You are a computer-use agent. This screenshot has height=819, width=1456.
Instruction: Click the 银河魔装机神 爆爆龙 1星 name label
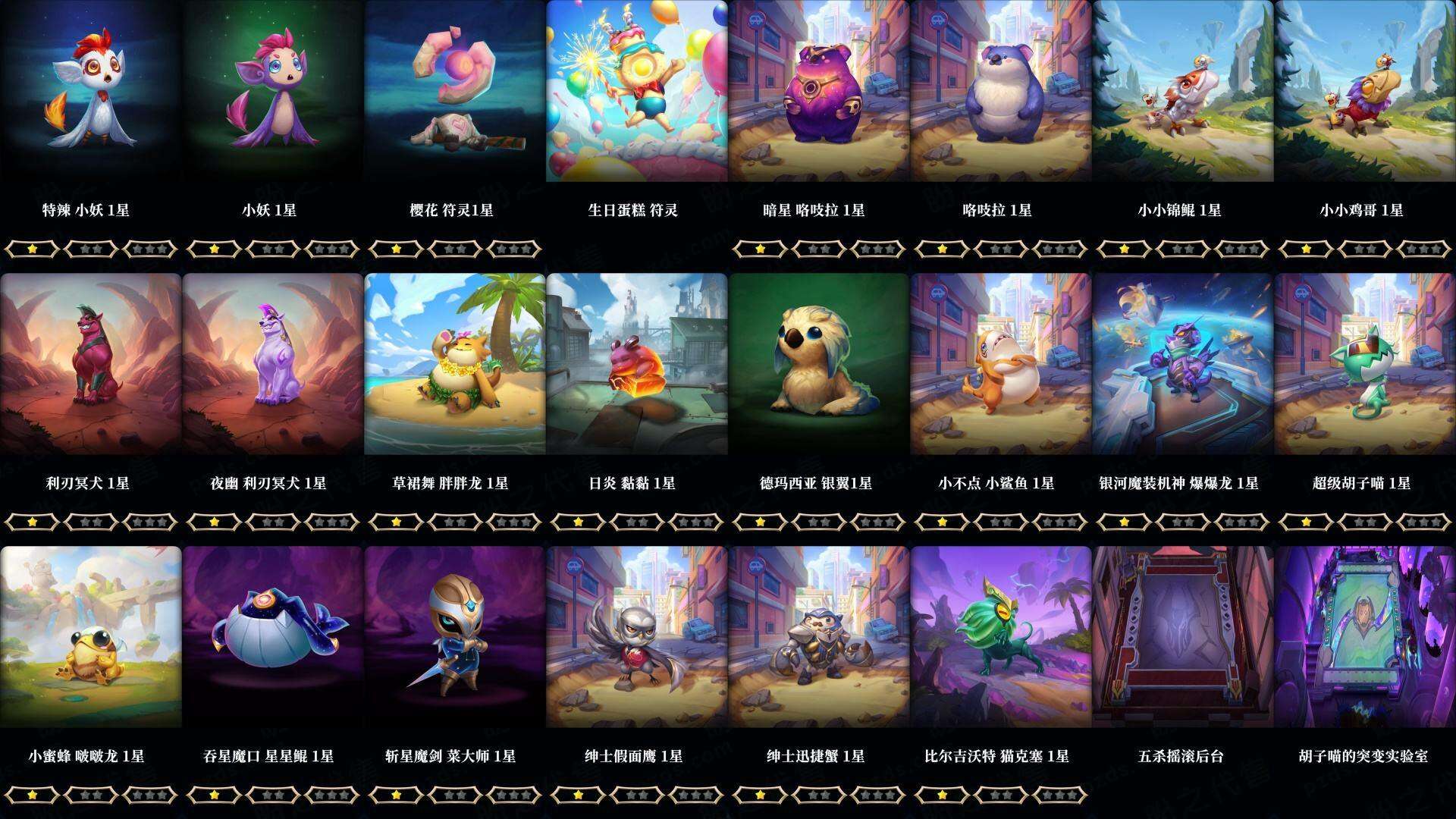pyautogui.click(x=1179, y=483)
